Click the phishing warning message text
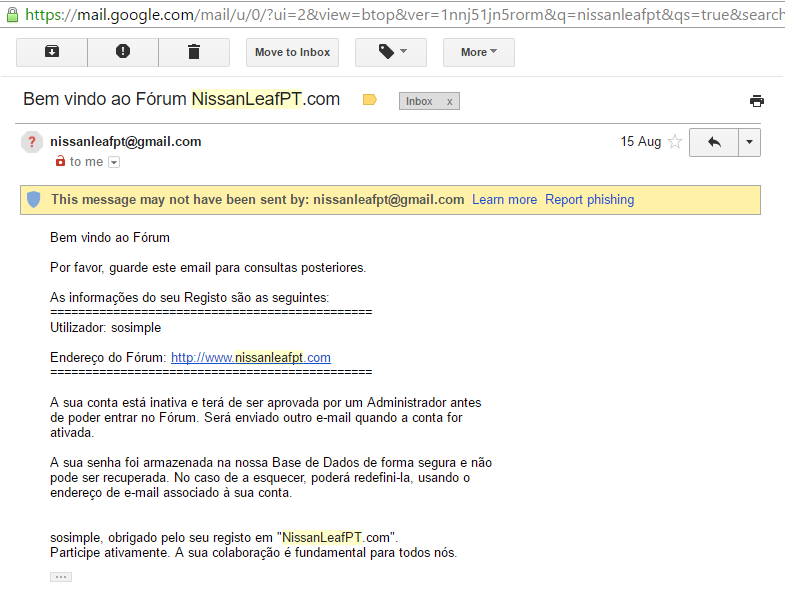The height and width of the screenshot is (596, 785). click(x=257, y=200)
